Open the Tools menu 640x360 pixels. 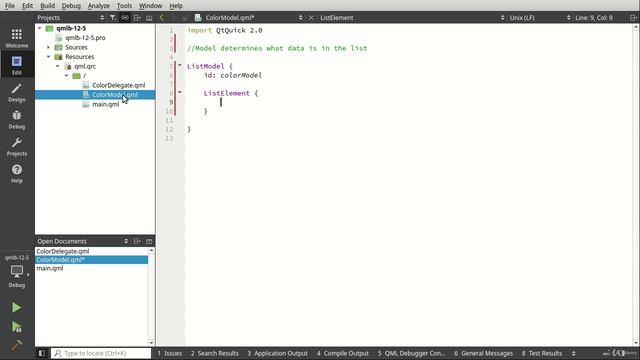tap(124, 6)
